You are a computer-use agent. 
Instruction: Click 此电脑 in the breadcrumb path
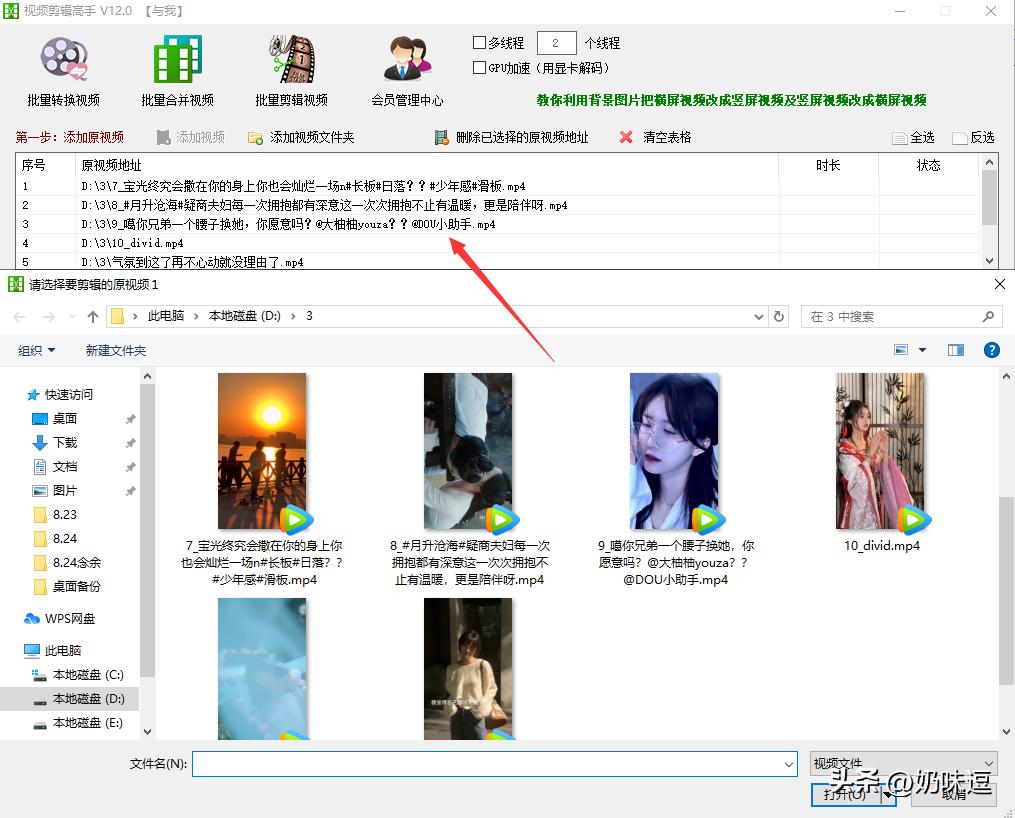(163, 316)
